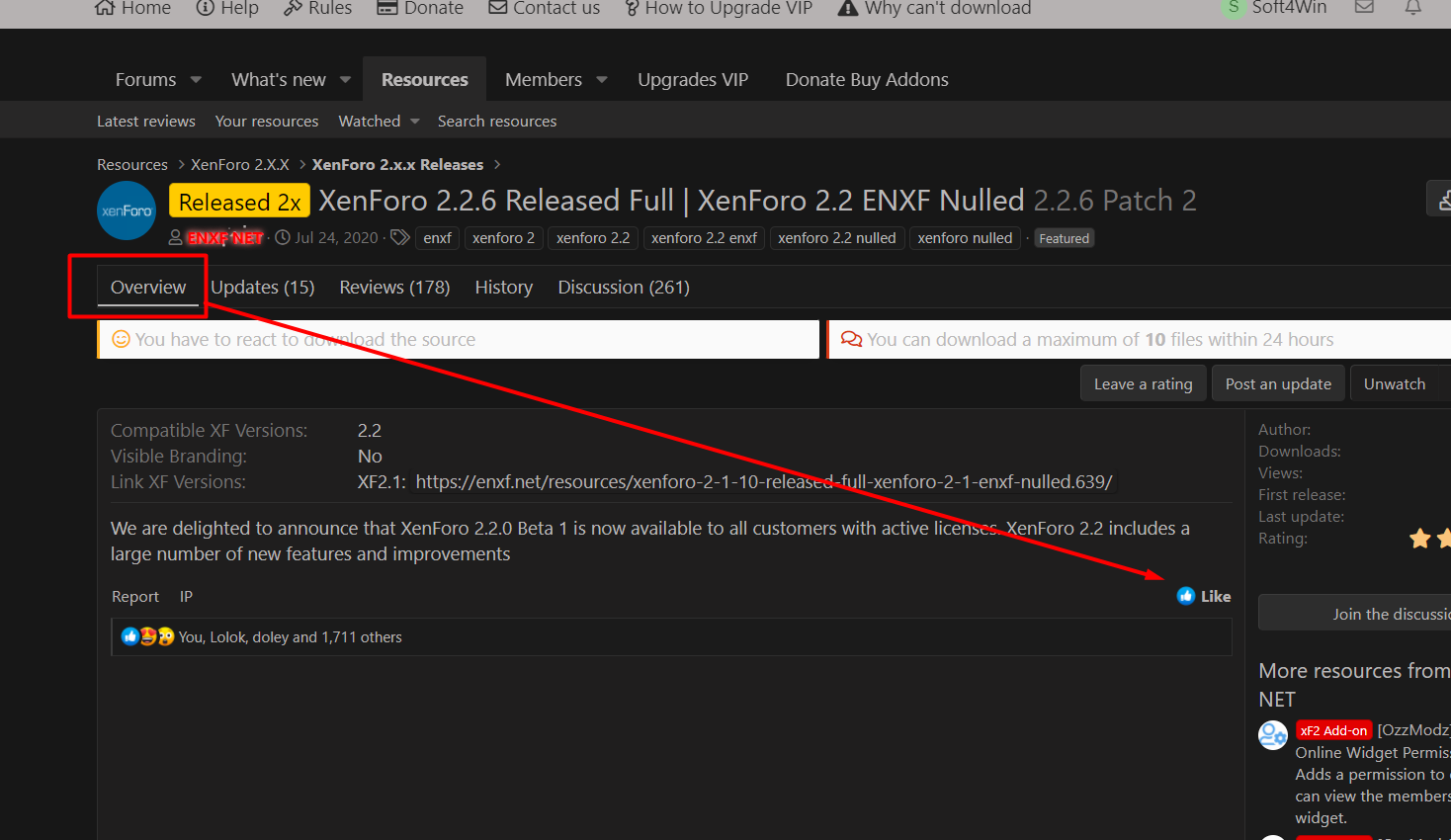Screen dimensions: 1451x840
Task: Click the xenforo 2 tag
Action: pyautogui.click(x=503, y=238)
